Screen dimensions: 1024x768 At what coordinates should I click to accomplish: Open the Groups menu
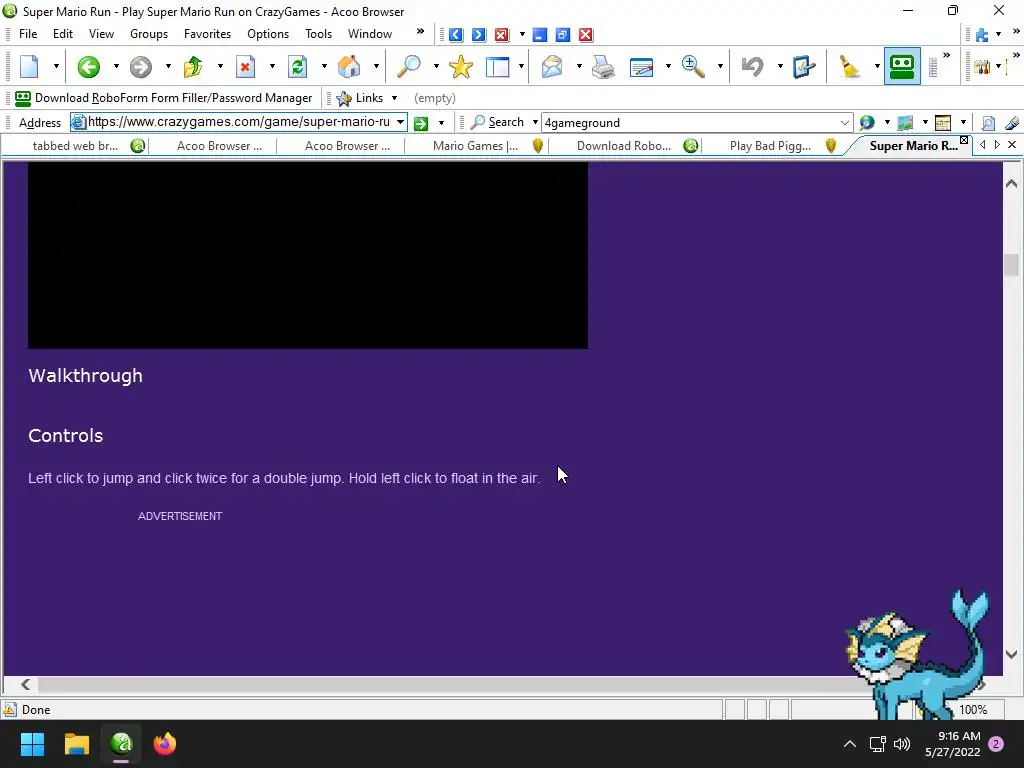(x=149, y=34)
